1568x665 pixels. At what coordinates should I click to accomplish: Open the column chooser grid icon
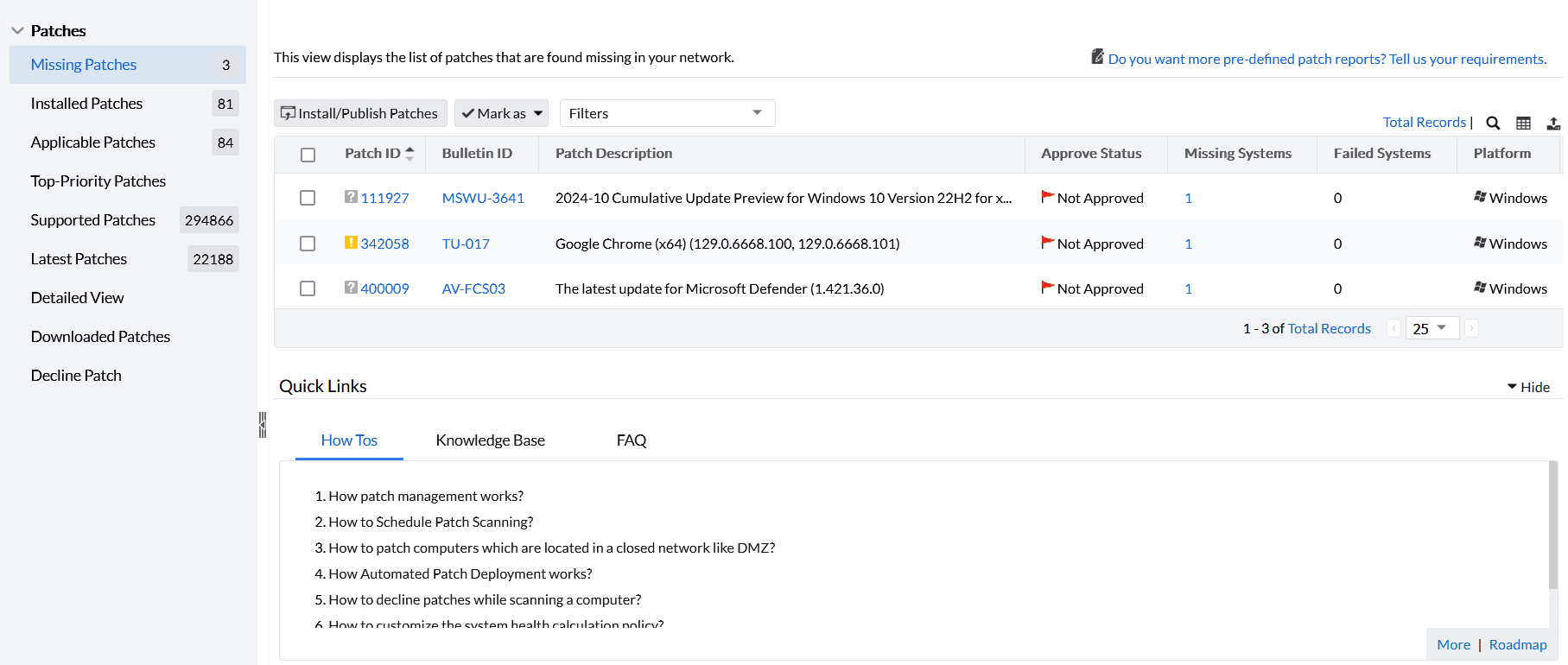(x=1523, y=123)
